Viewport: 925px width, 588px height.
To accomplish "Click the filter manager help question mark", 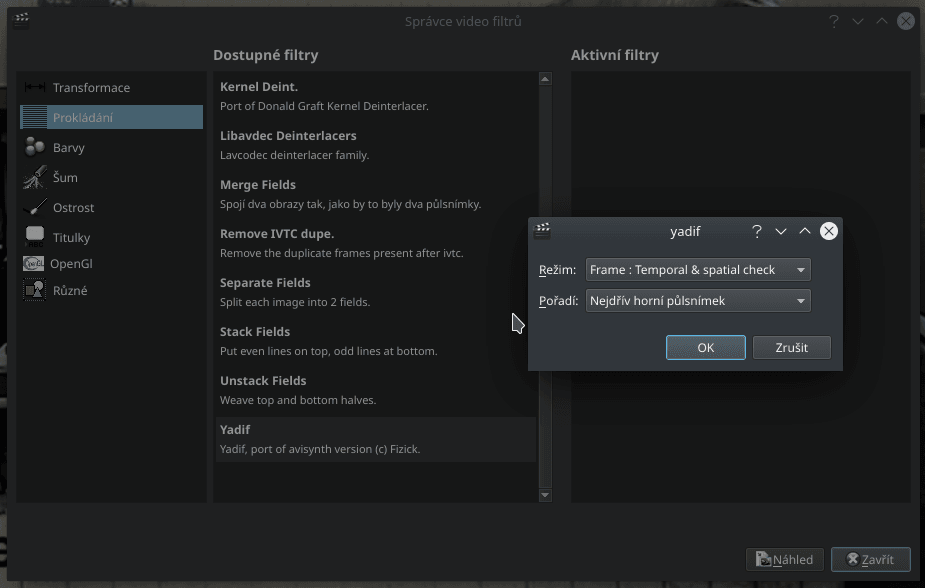I will click(833, 20).
